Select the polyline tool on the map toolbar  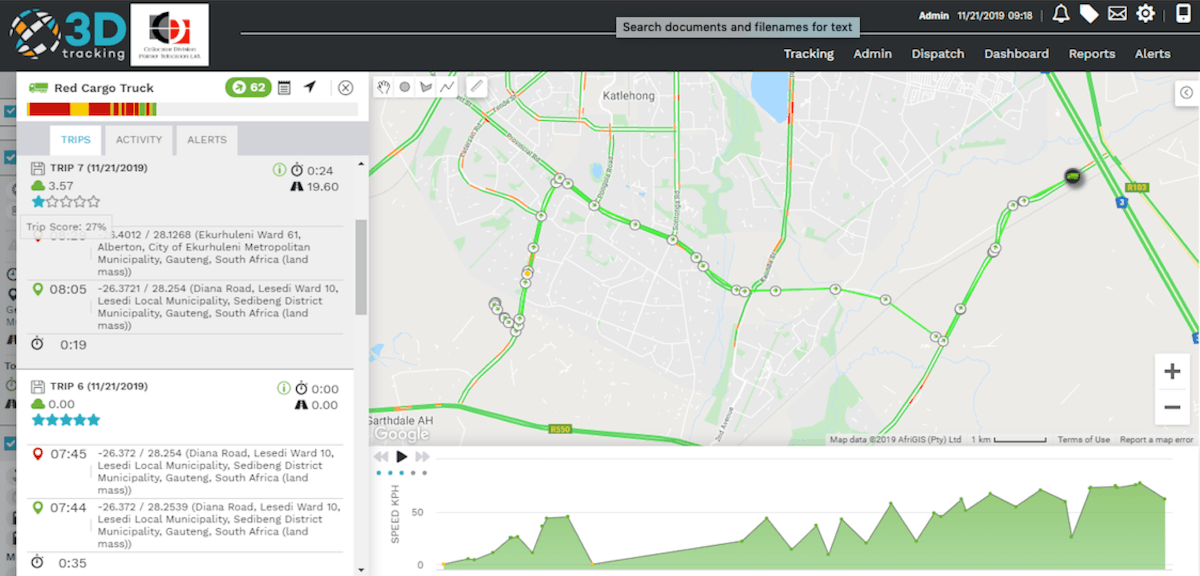pos(448,88)
